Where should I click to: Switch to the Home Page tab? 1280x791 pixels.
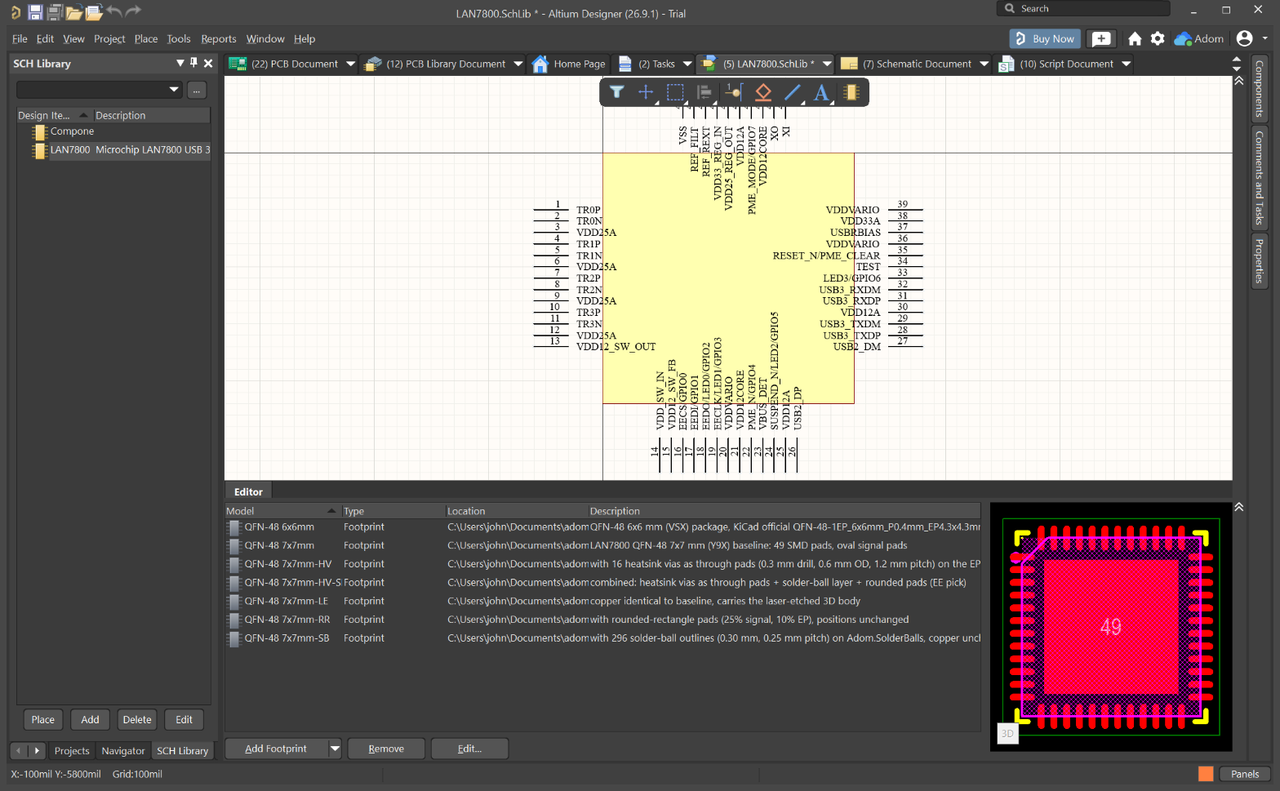pyautogui.click(x=568, y=64)
